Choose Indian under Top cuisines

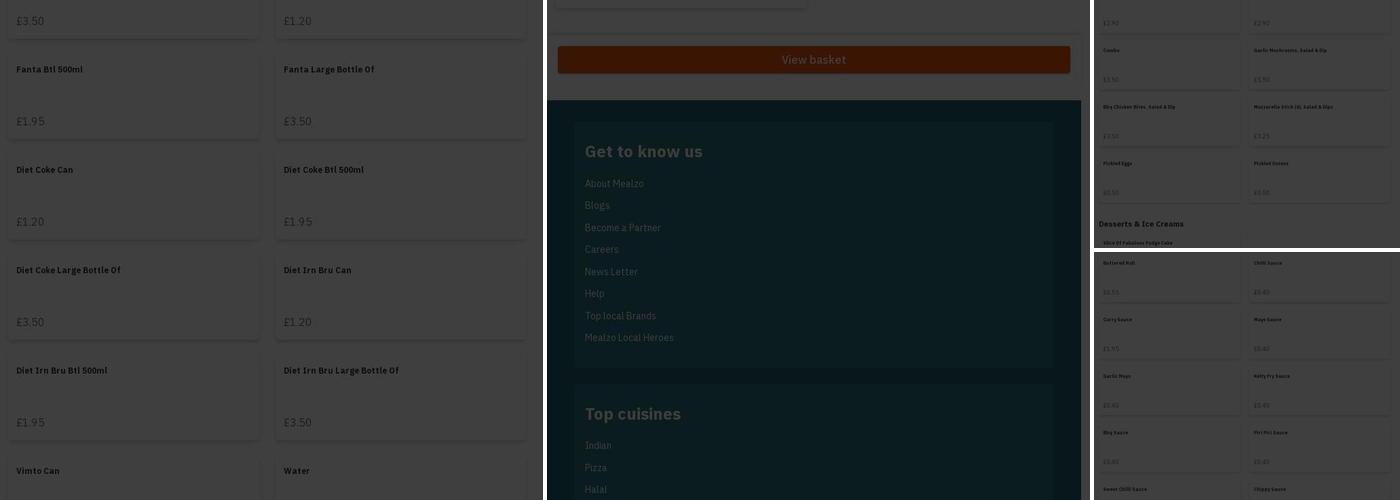click(x=597, y=446)
